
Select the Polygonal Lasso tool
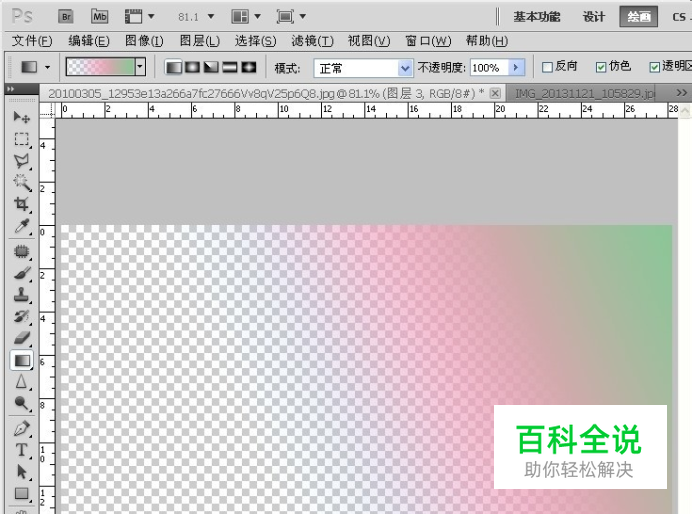tap(22, 161)
